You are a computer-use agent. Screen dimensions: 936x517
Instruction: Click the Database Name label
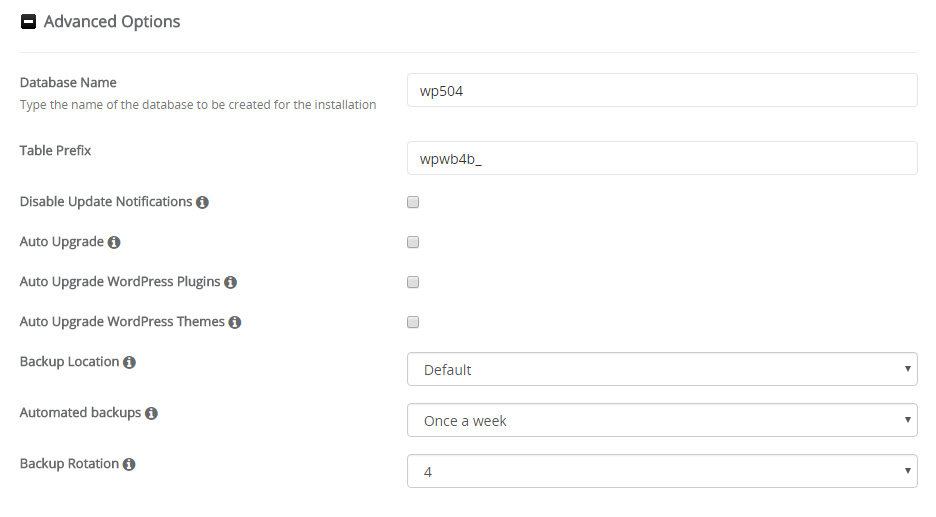pyautogui.click(x=68, y=83)
